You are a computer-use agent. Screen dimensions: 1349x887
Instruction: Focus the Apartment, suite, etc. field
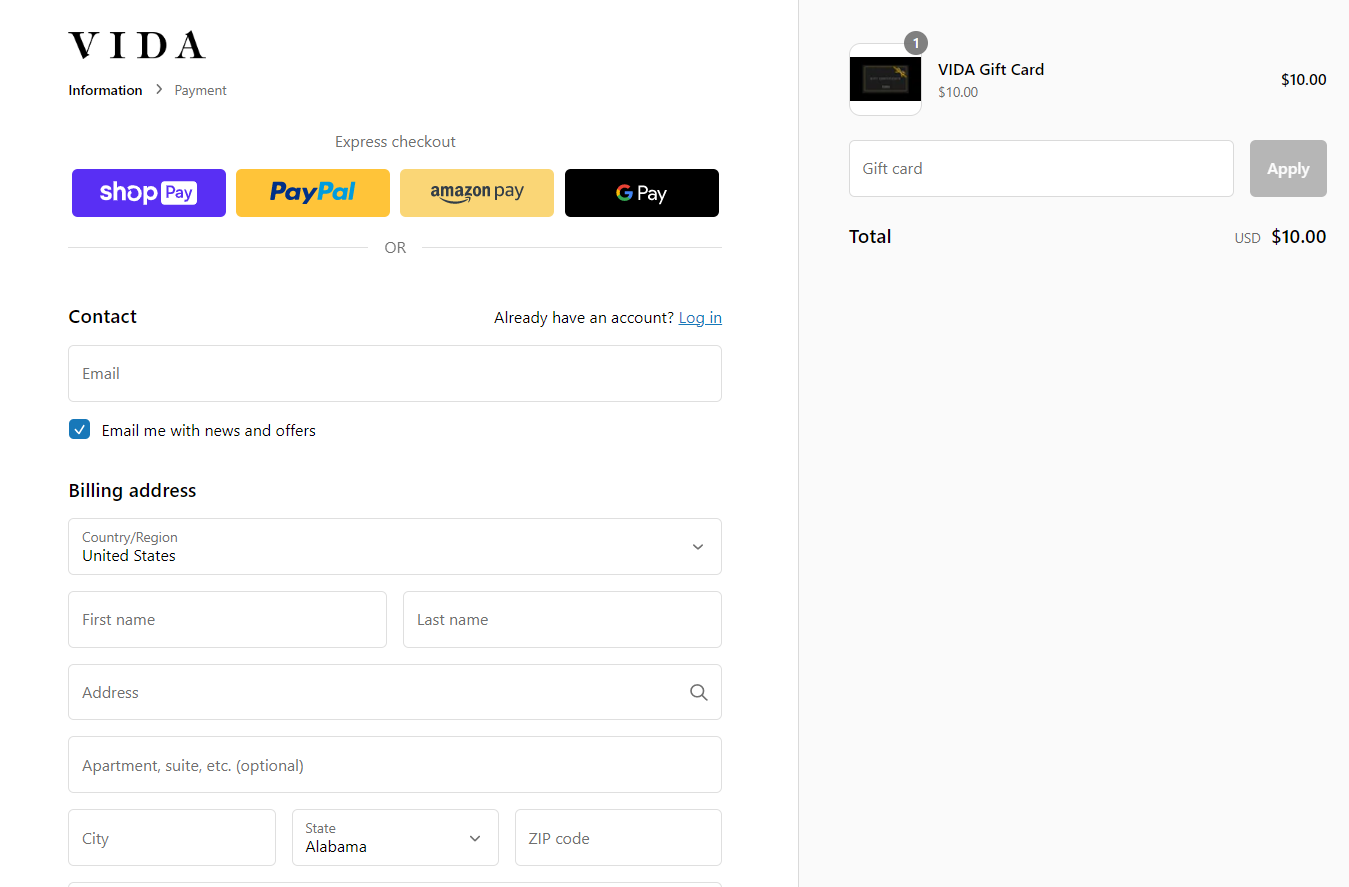(x=395, y=765)
